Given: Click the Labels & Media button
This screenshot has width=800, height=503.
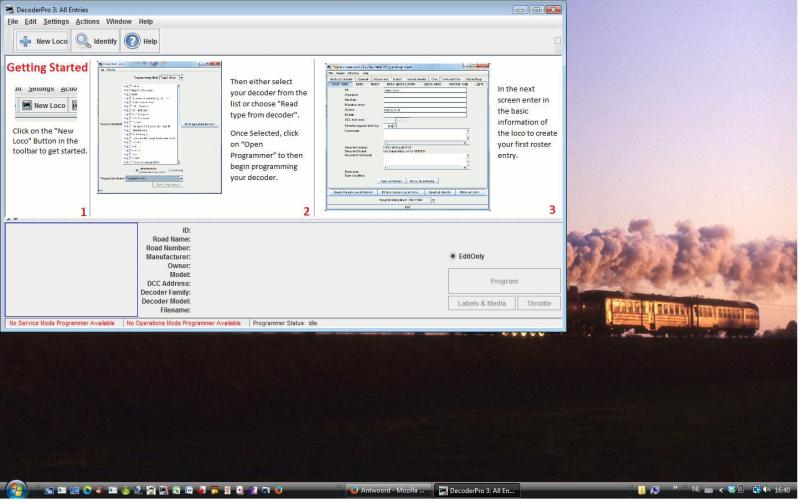Looking at the screenshot, I should 482,303.
